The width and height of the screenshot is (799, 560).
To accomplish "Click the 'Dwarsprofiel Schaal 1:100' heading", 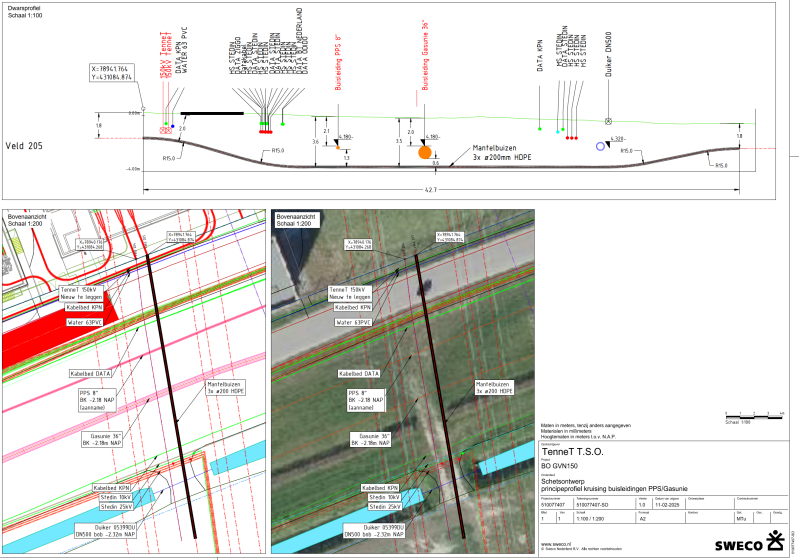I will click(x=25, y=12).
